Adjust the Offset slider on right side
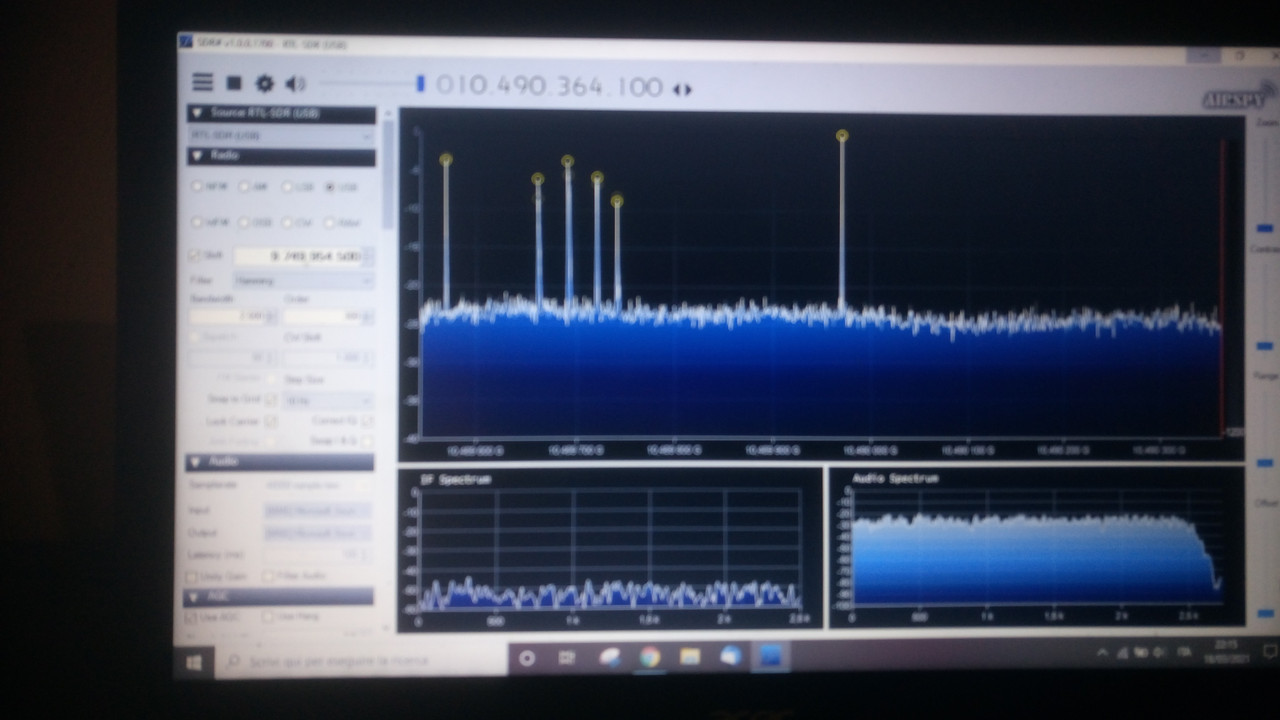This screenshot has width=1280, height=720. (x=1265, y=613)
